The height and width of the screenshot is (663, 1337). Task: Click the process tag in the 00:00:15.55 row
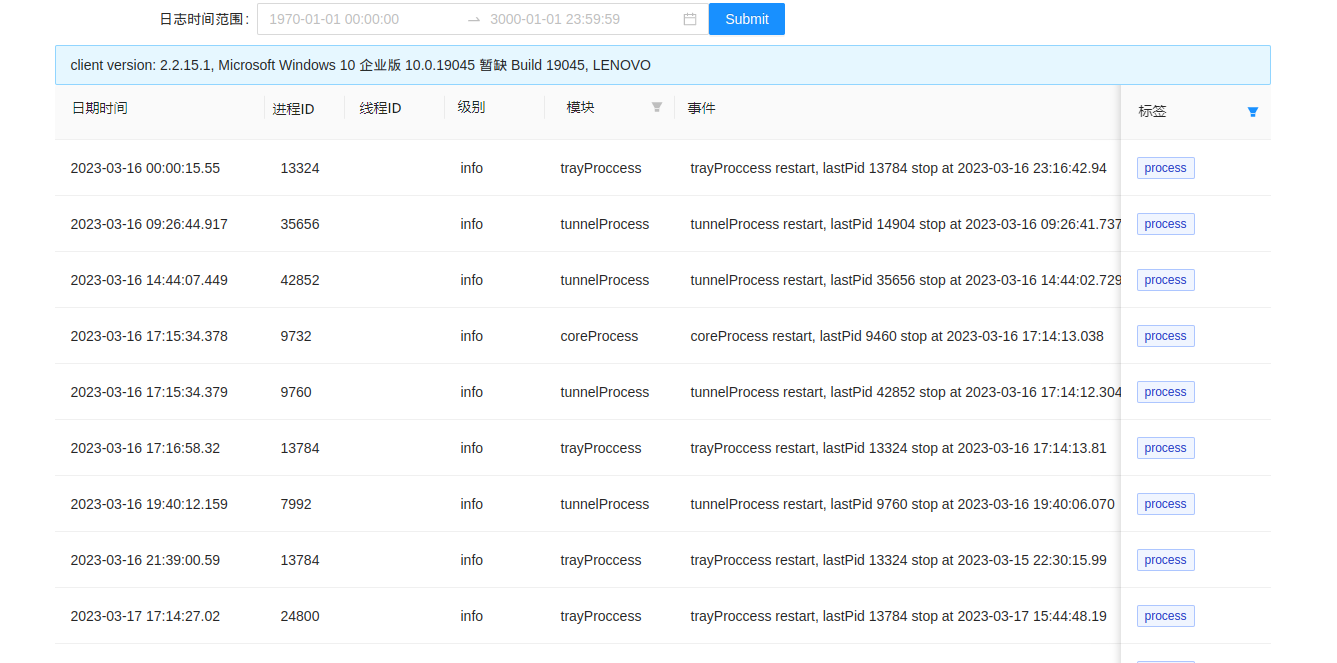(x=1165, y=168)
